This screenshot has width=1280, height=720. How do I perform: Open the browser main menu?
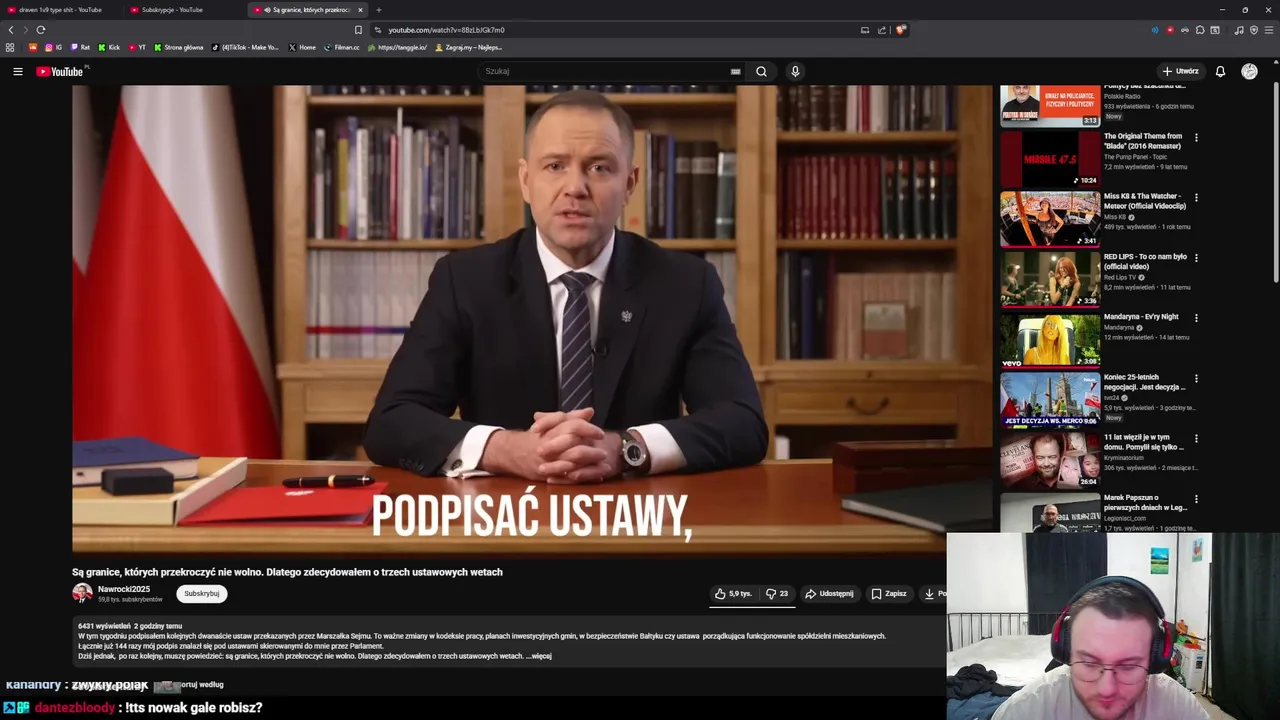point(1268,30)
